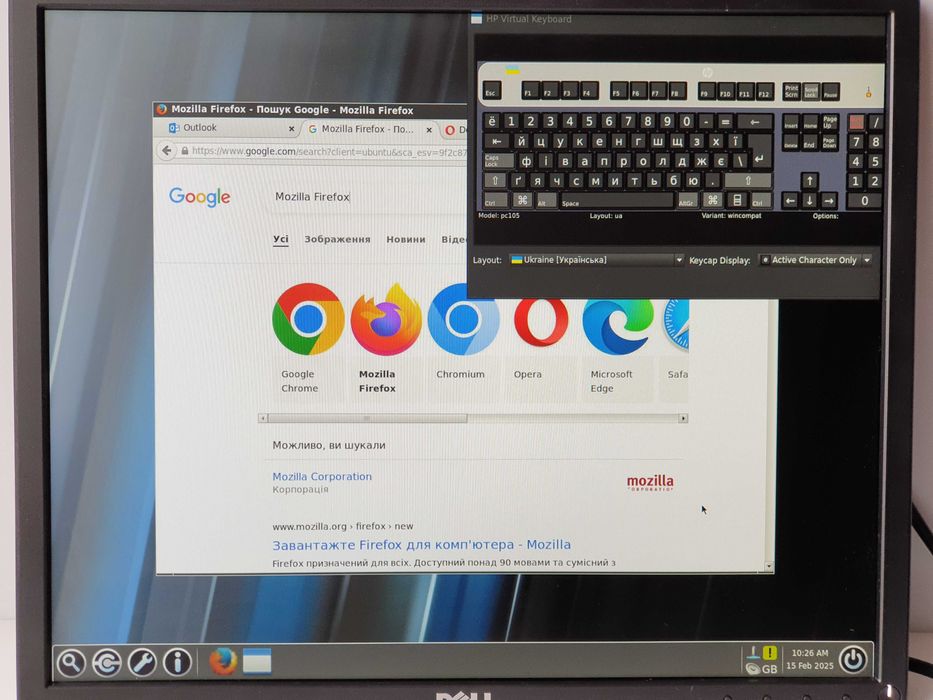Open the Keycap Display dropdown
This screenshot has height=700, width=933.
(815, 260)
